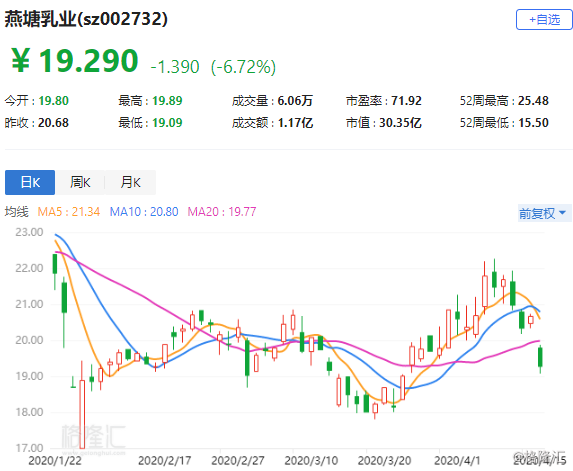Click the 2020/2/27 date axis label
The width and height of the screenshot is (573, 471).
tap(238, 460)
